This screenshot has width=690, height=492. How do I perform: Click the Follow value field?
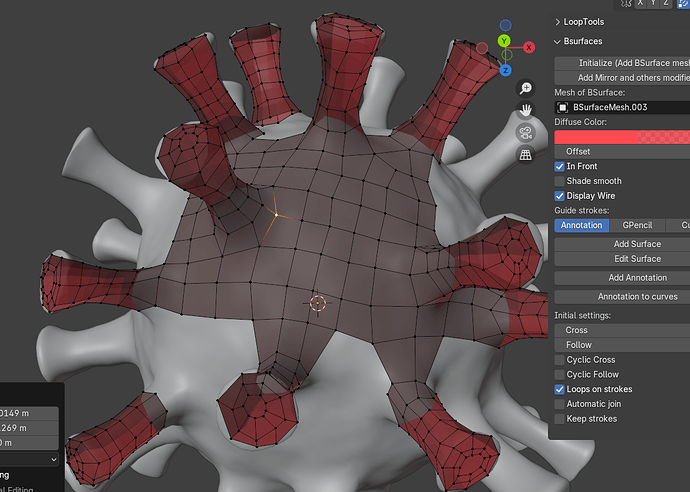click(622, 345)
